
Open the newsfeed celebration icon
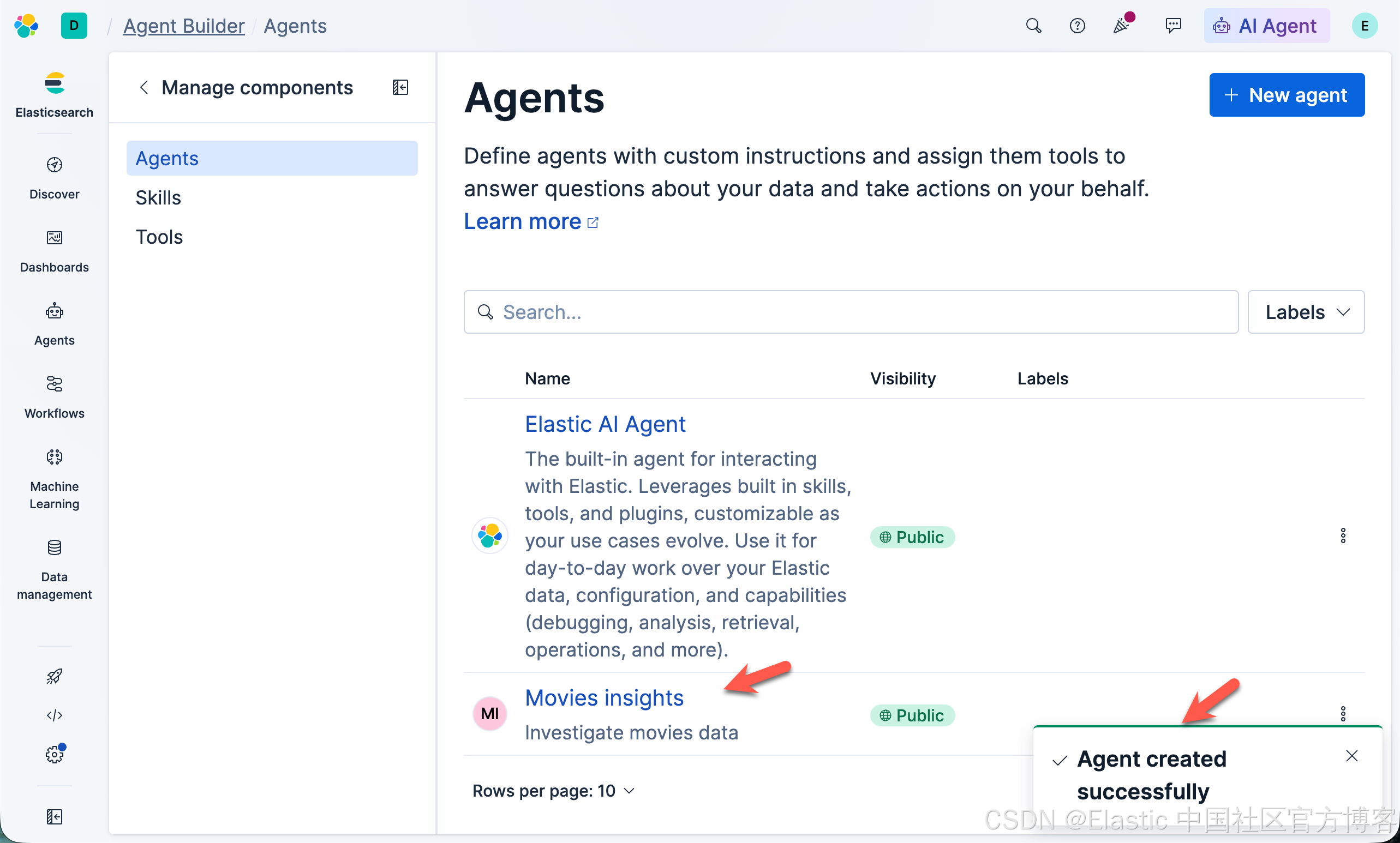pos(1122,26)
